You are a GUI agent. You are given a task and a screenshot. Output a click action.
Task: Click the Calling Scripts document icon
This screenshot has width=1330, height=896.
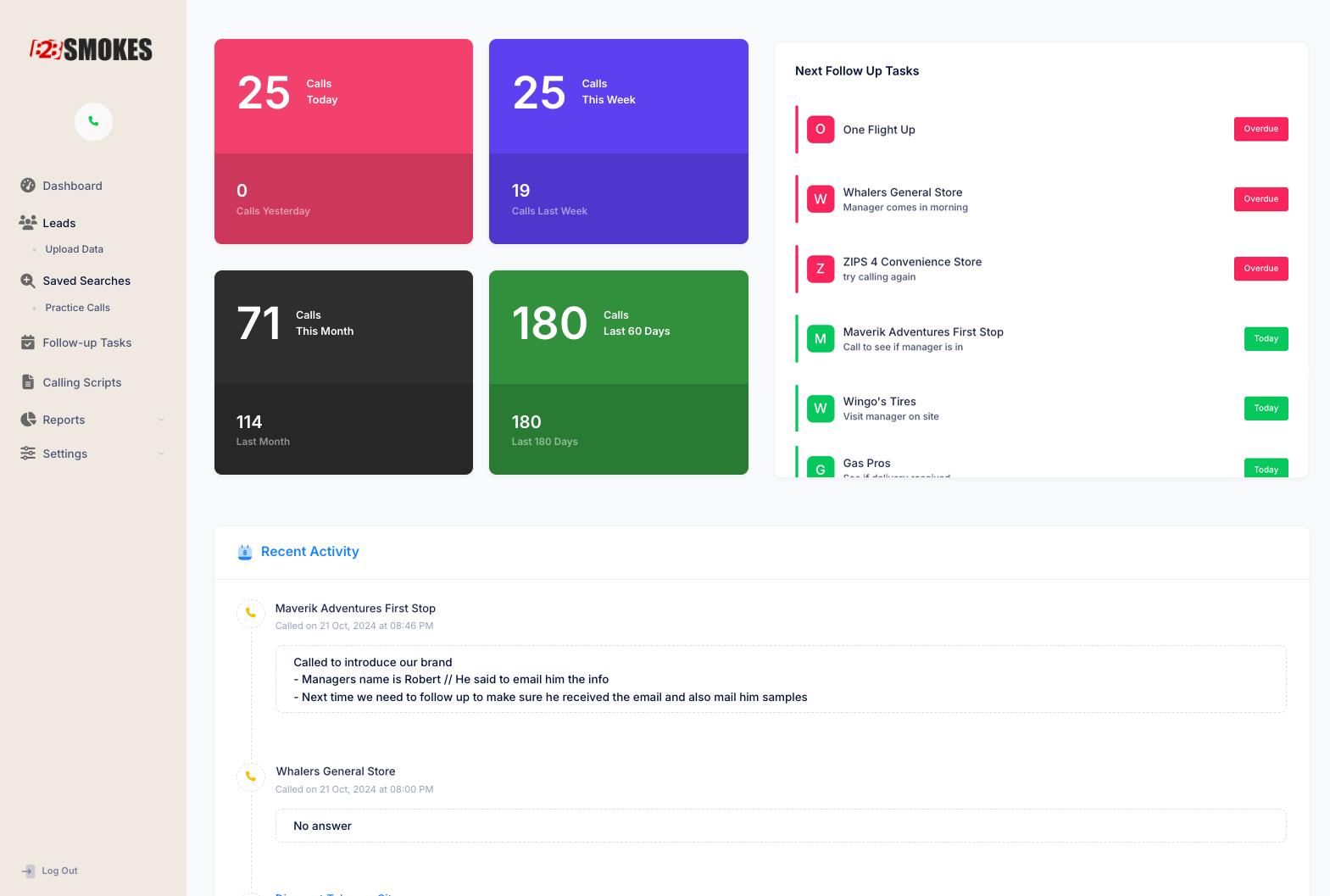point(28,382)
